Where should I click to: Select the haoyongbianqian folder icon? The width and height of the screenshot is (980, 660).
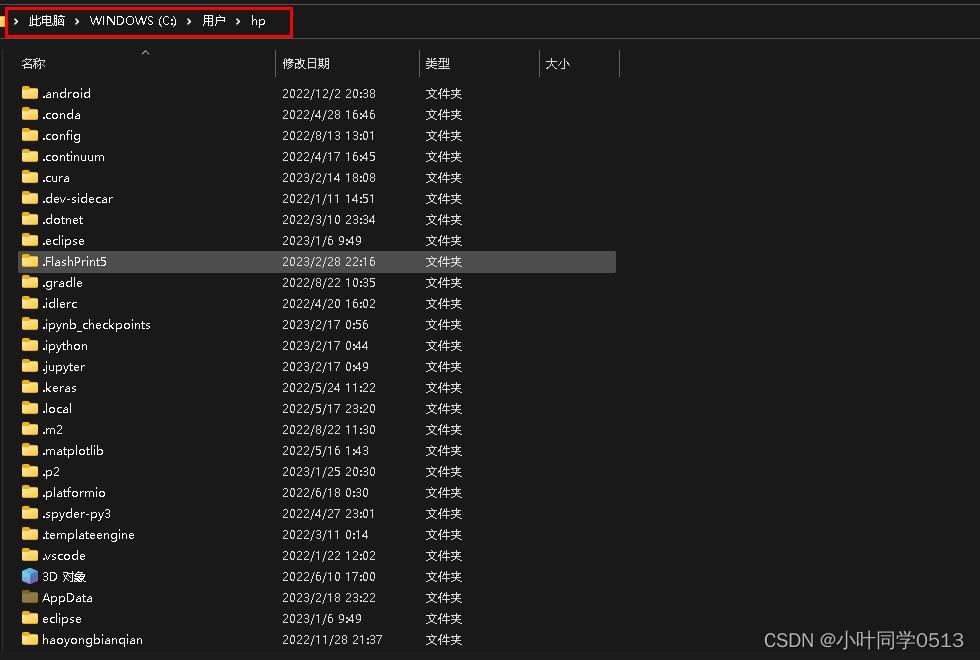pyautogui.click(x=30, y=639)
